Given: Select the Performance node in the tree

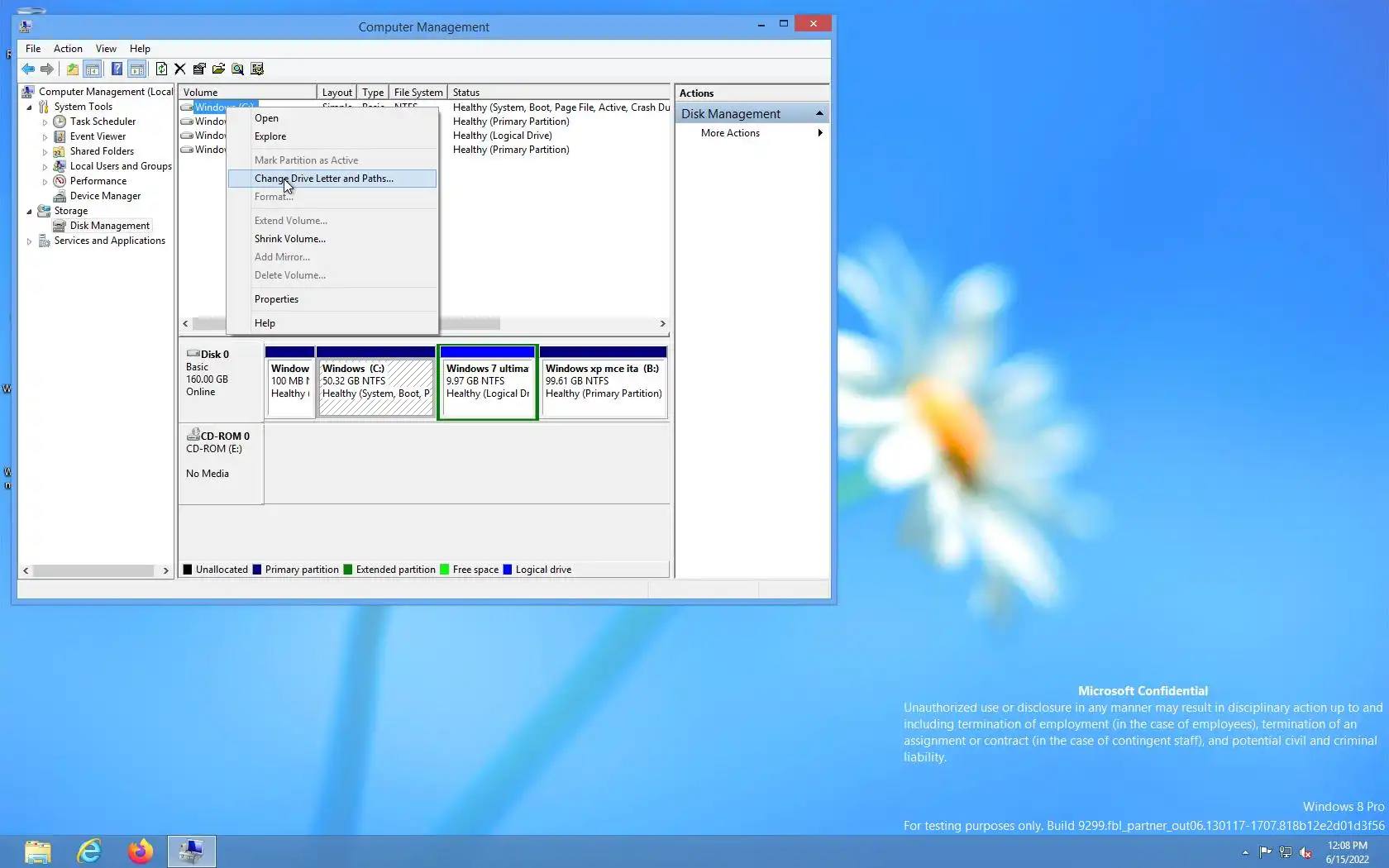Looking at the screenshot, I should click(x=98, y=181).
